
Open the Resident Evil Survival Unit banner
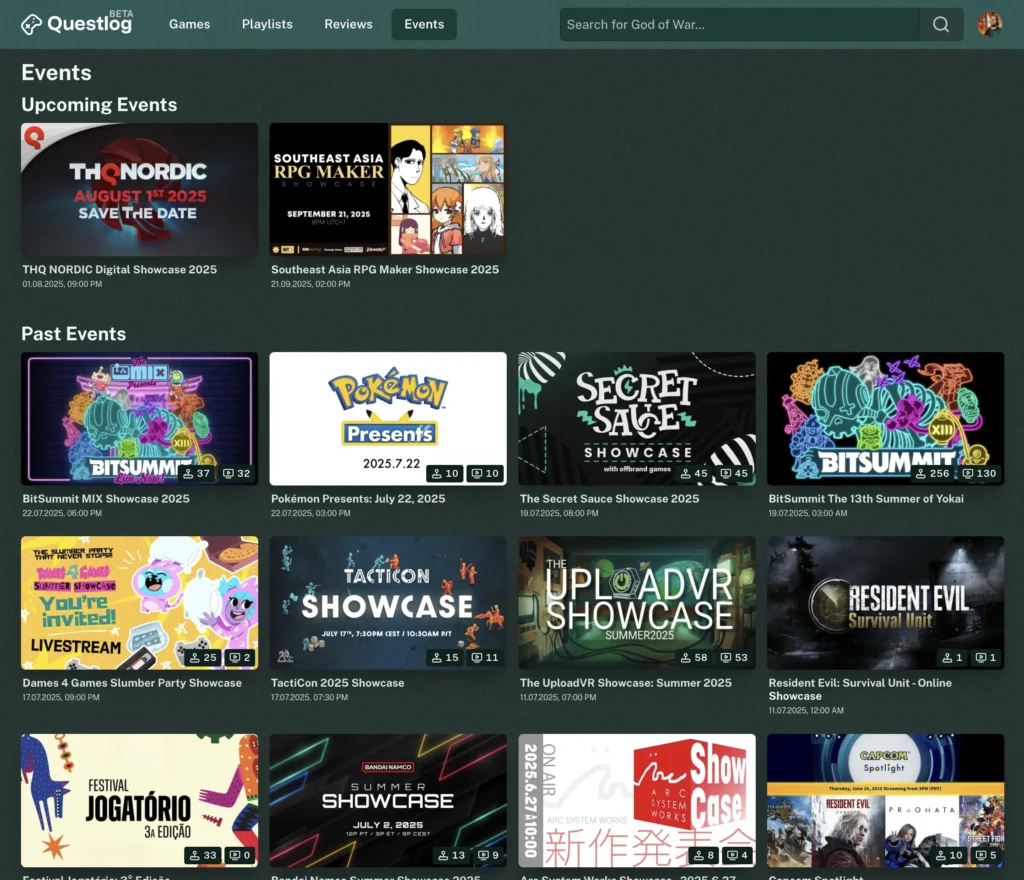click(x=886, y=603)
